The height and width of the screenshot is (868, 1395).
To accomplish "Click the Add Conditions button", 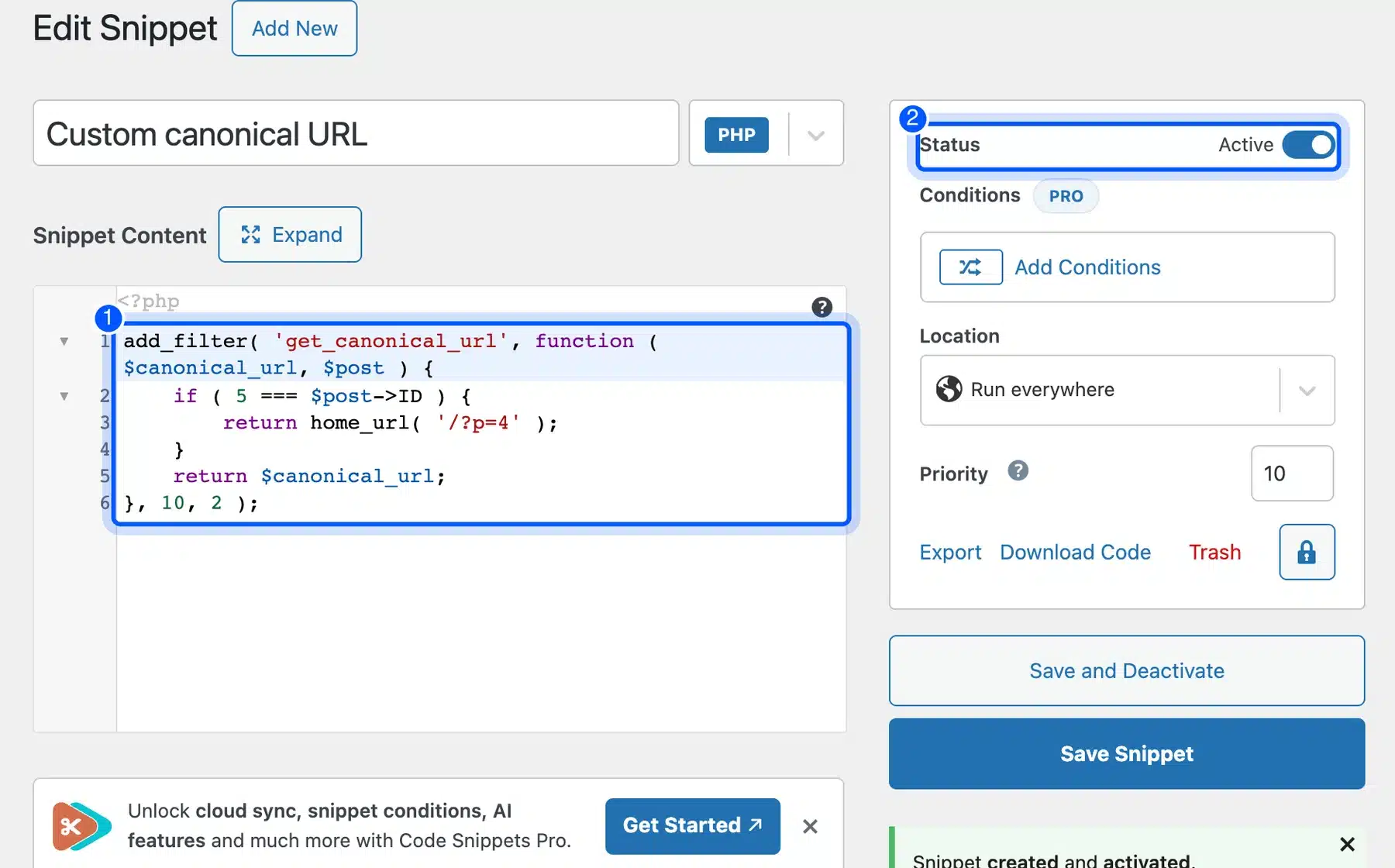I will [1127, 267].
